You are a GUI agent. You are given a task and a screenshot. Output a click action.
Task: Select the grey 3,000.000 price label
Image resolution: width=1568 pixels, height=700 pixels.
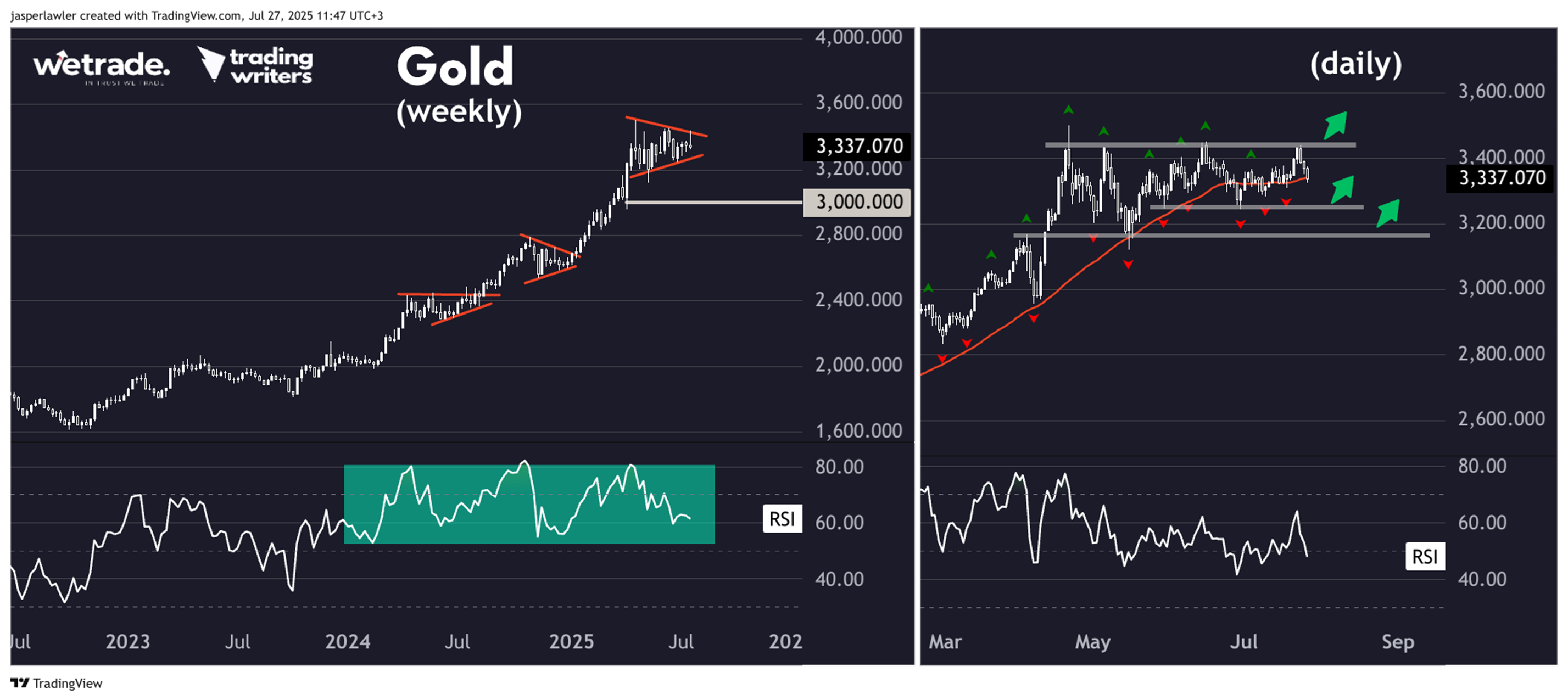point(857,202)
